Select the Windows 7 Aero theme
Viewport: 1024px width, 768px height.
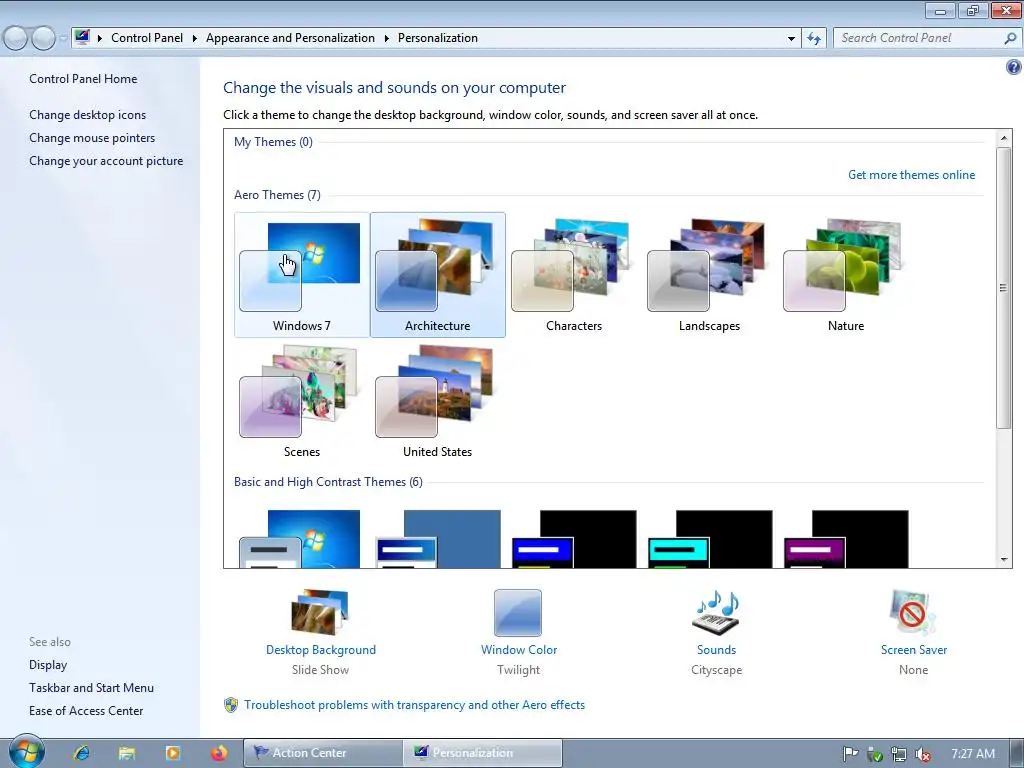coord(302,274)
